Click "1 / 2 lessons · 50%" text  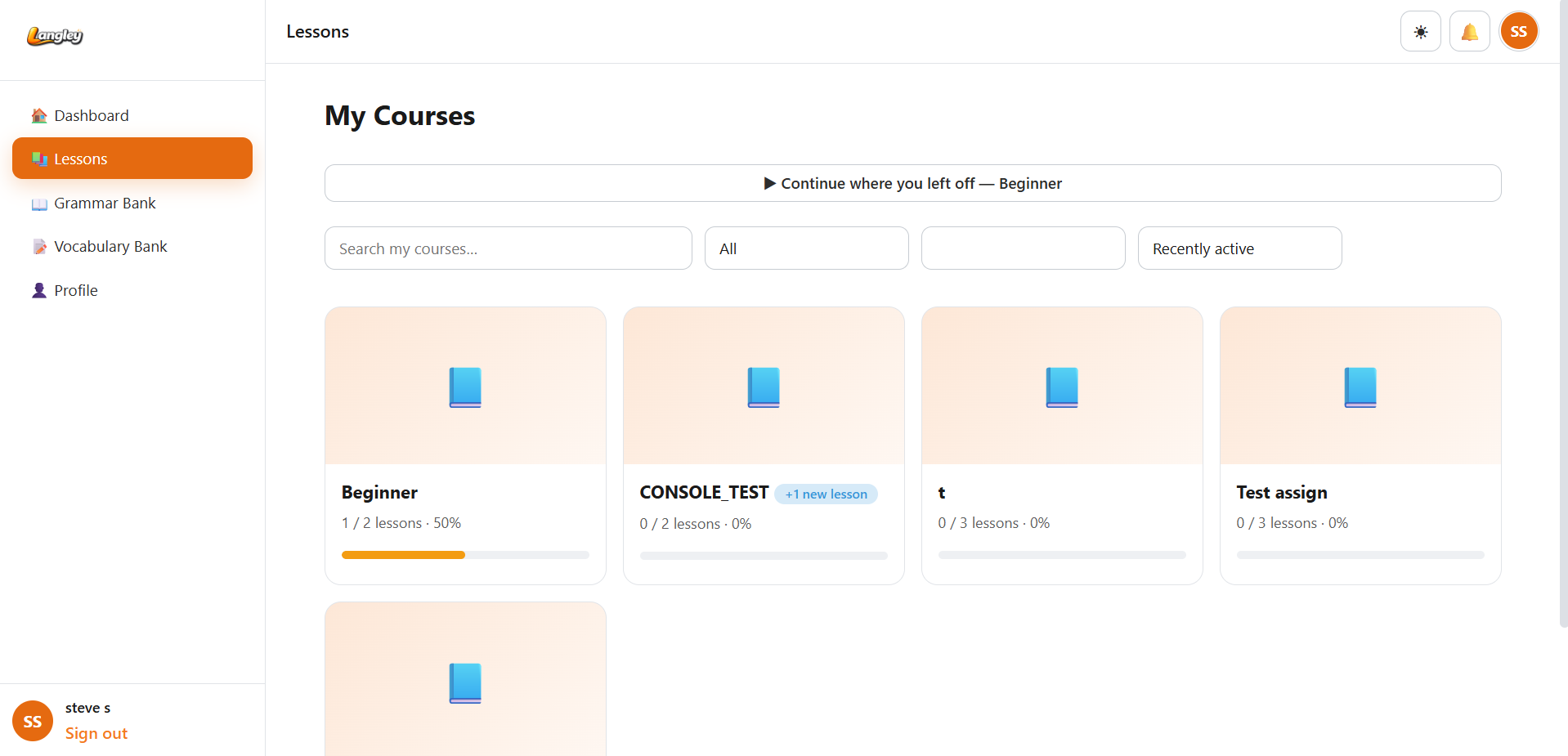click(x=401, y=523)
